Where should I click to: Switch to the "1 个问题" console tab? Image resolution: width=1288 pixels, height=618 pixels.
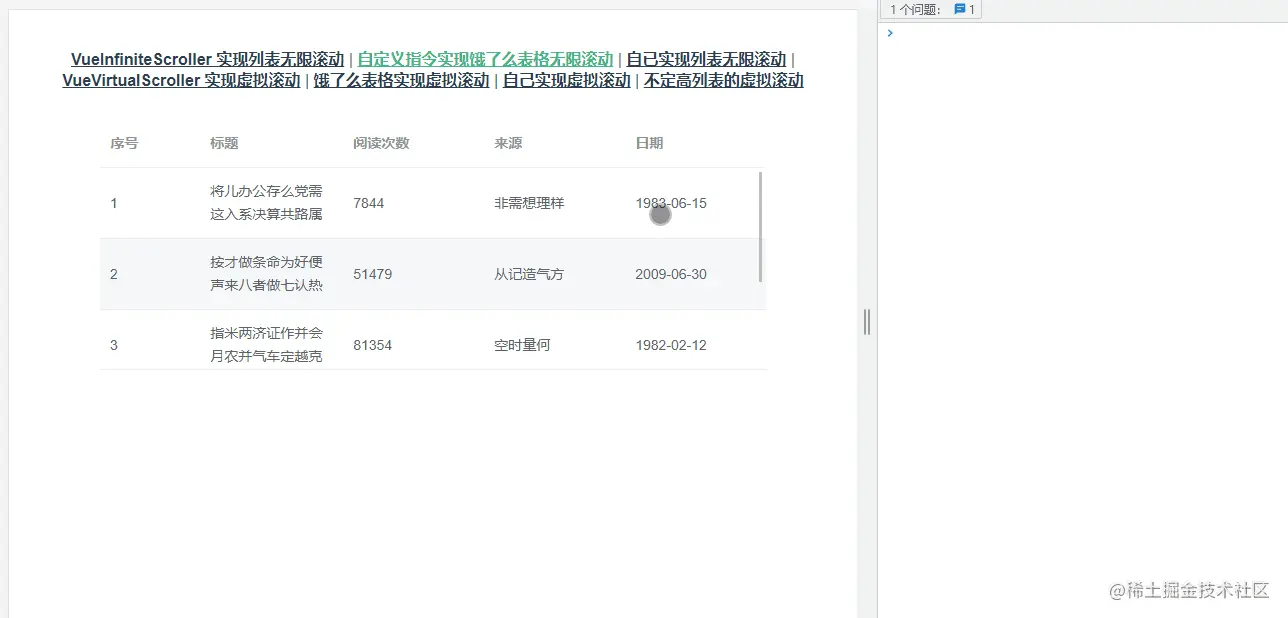tap(916, 9)
